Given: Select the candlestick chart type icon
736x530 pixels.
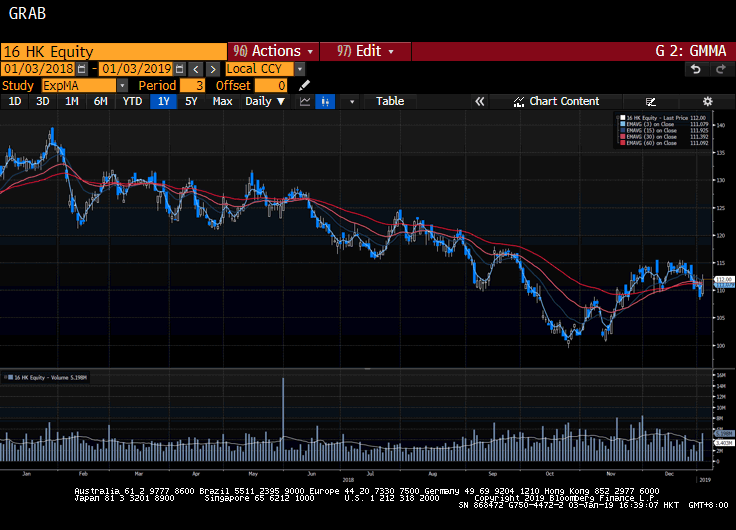Looking at the screenshot, I should pos(325,101).
